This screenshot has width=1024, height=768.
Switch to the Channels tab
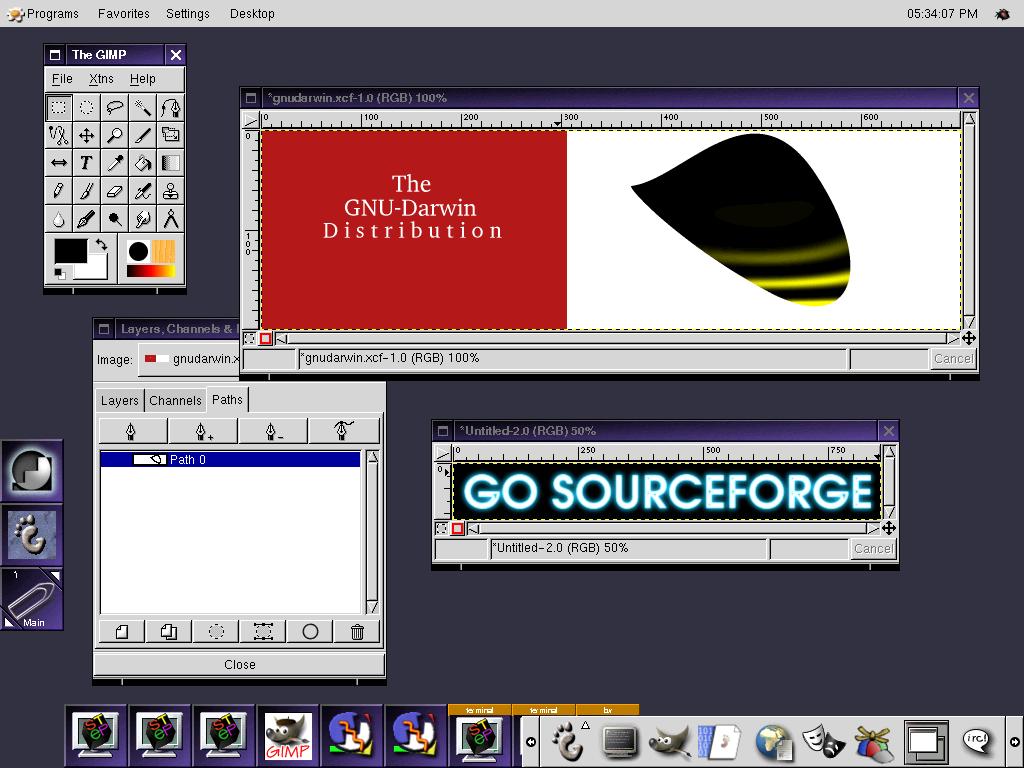pos(175,400)
